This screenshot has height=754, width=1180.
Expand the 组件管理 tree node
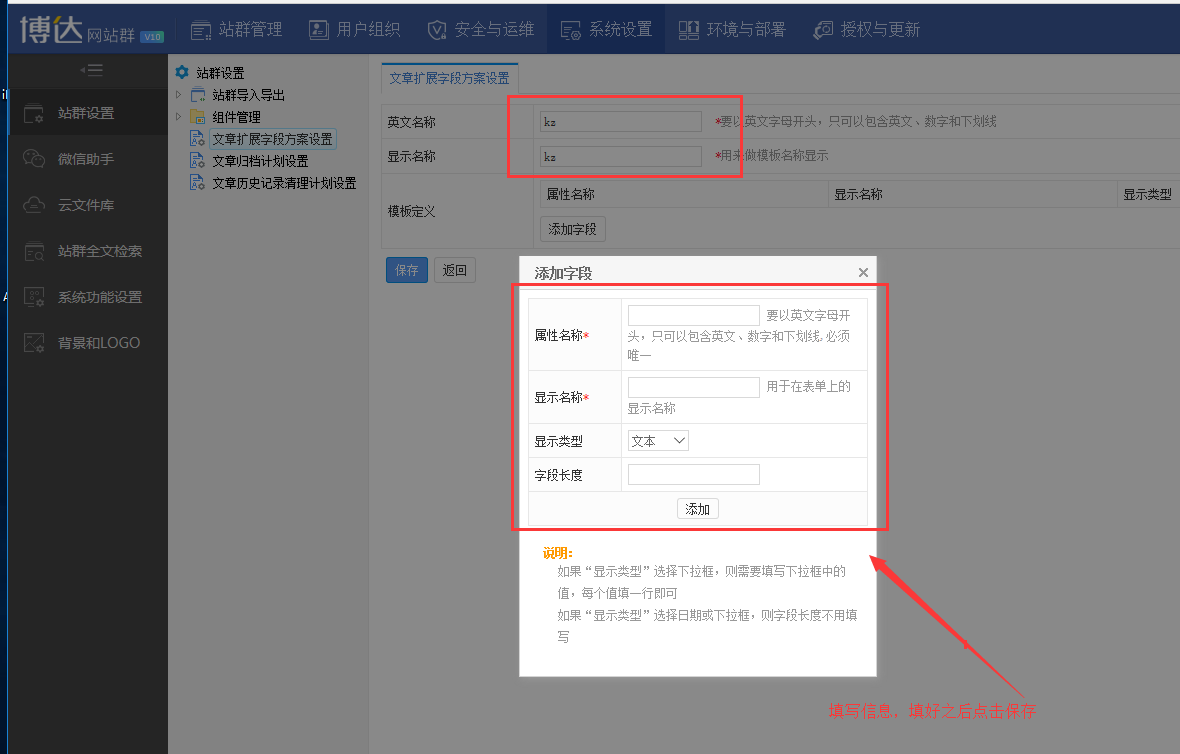[179, 117]
